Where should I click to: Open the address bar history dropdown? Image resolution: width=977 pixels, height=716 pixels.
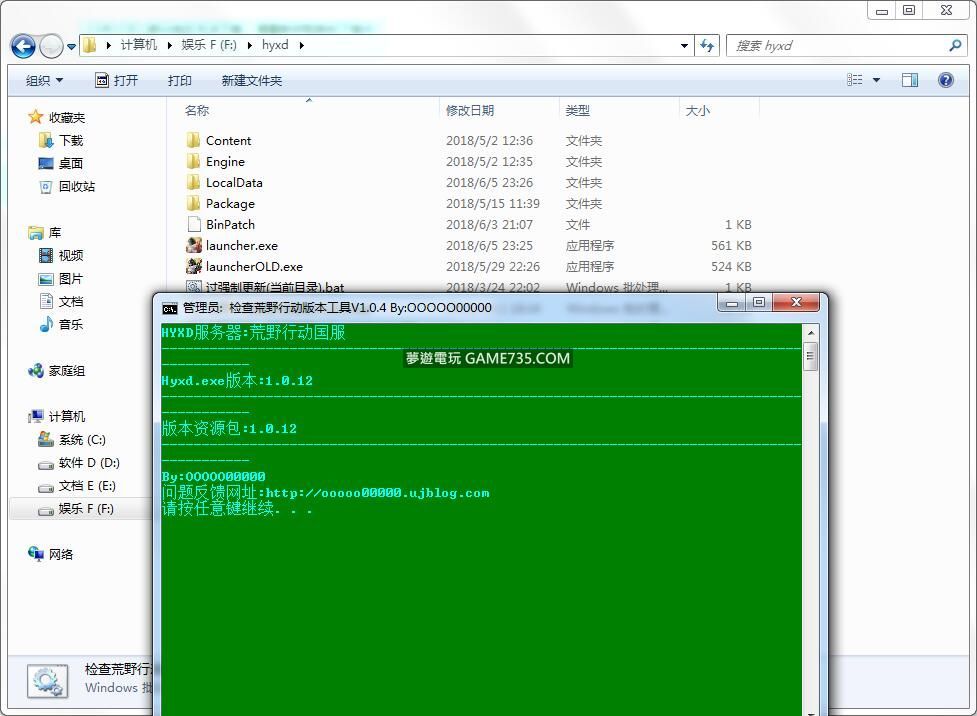point(684,45)
